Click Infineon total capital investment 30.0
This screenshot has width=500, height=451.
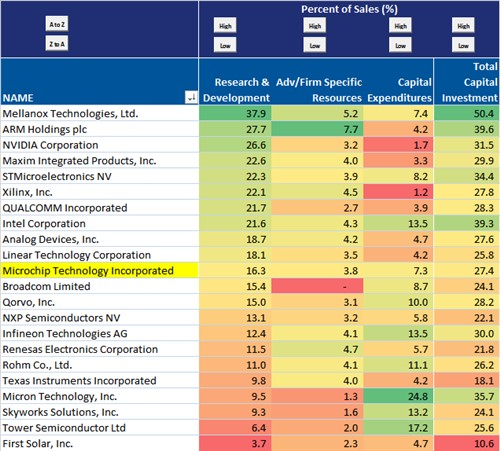(x=467, y=333)
